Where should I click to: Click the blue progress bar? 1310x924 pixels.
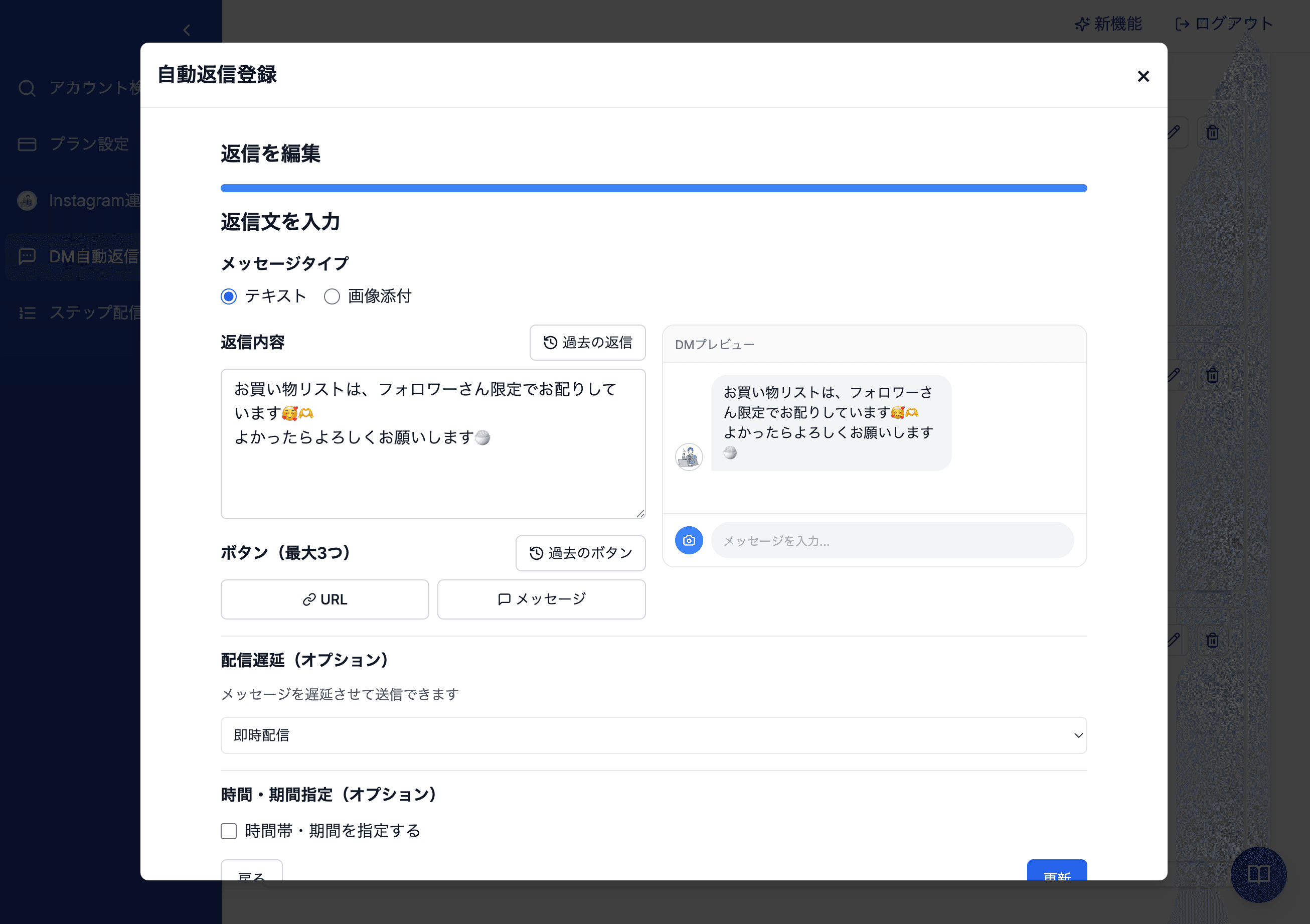tap(654, 188)
